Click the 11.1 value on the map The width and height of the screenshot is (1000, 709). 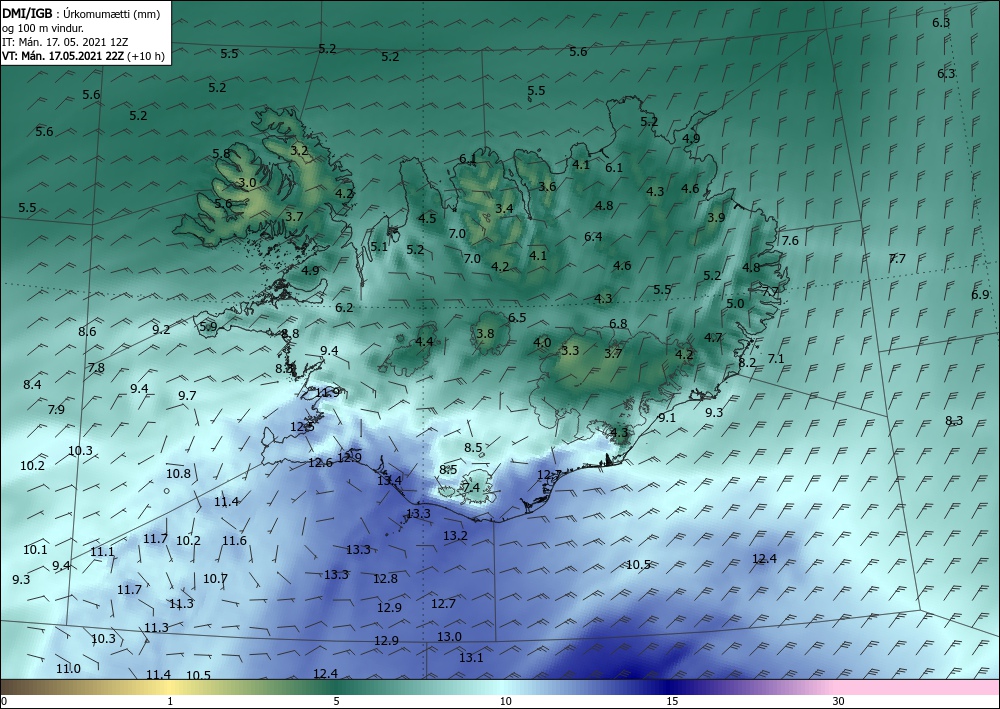(x=102, y=552)
